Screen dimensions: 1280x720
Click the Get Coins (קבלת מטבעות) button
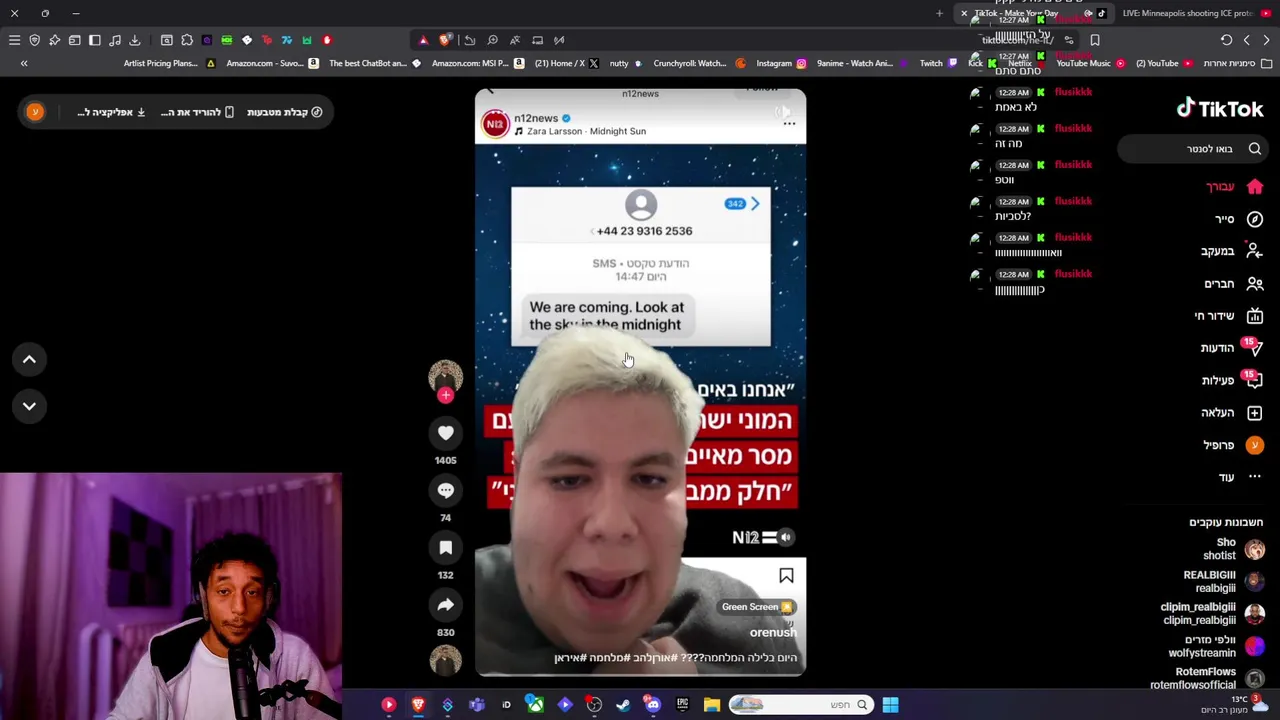click(285, 112)
